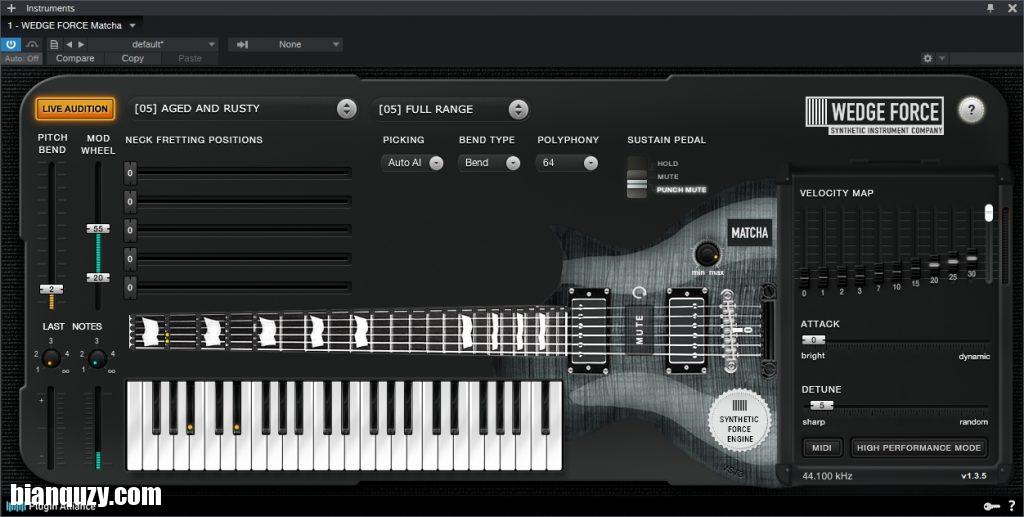
Task: Open the Bend Type dropdown
Action: pos(489,163)
